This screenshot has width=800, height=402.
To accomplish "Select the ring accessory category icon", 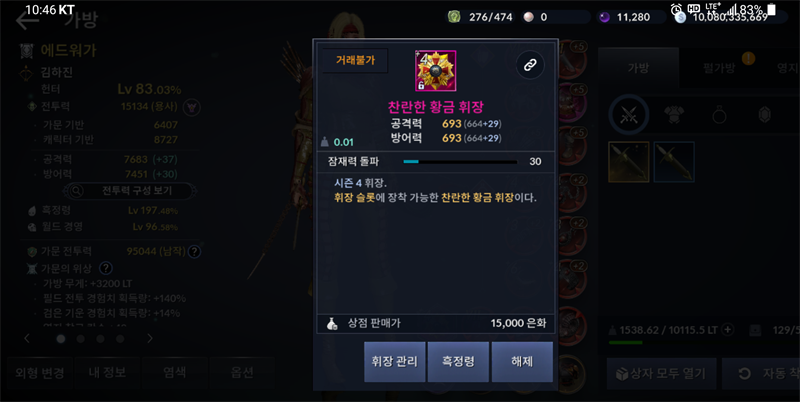I will (x=719, y=116).
